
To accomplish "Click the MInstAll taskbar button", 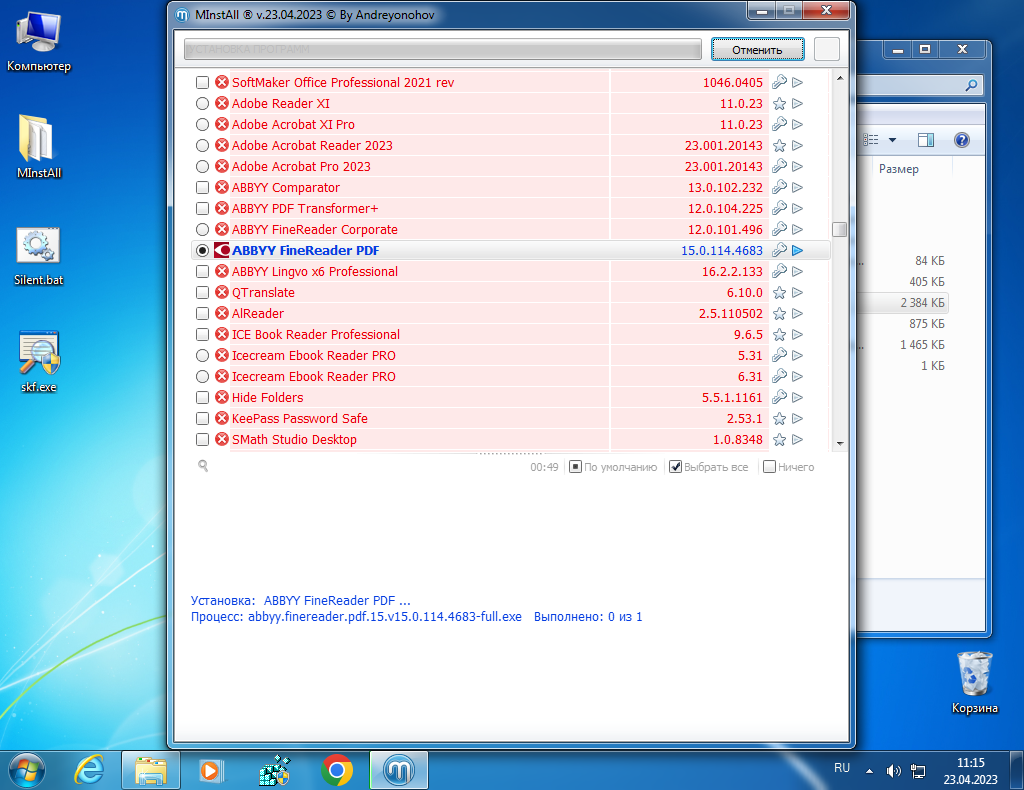I will [x=399, y=770].
